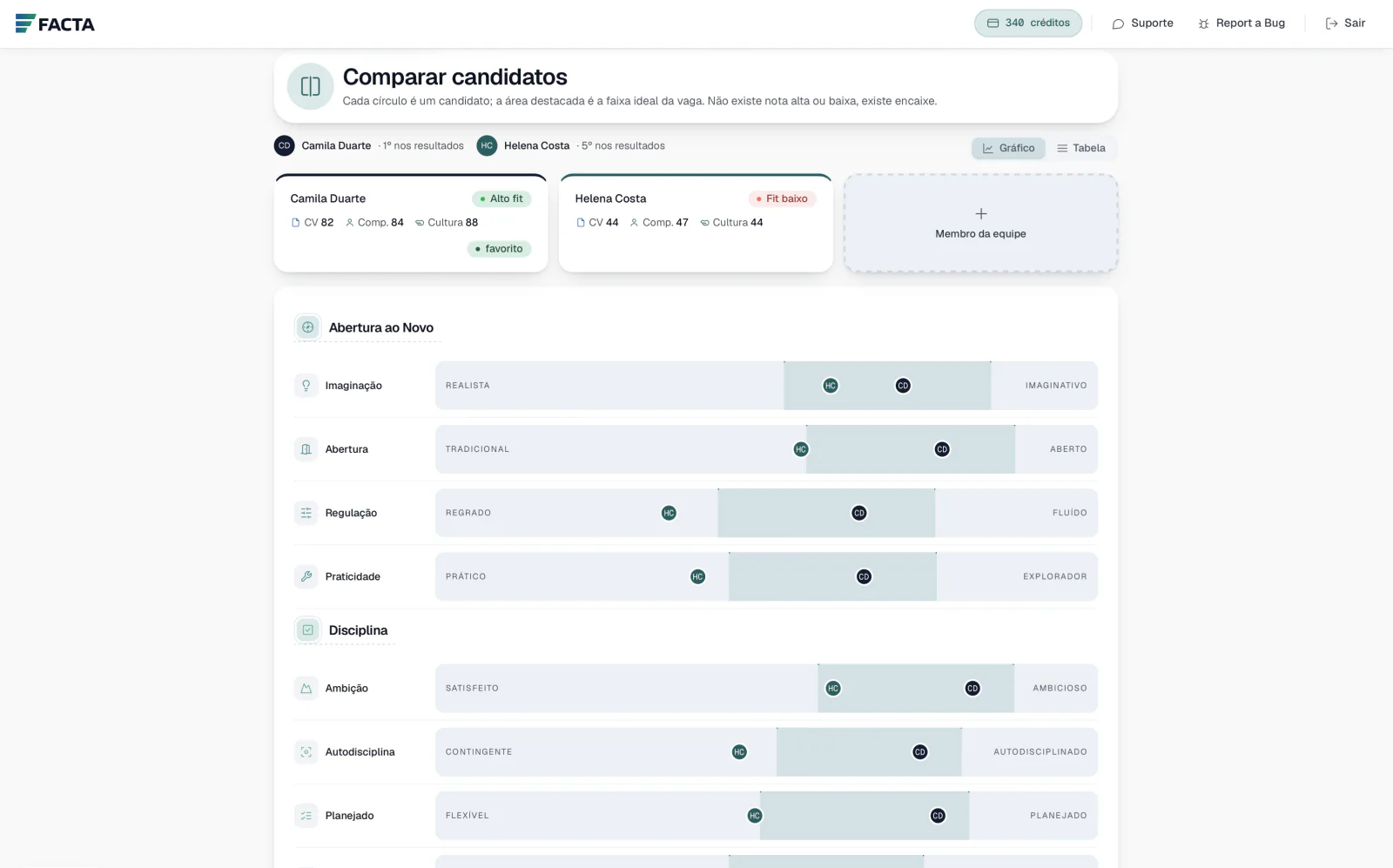Open Suporte chat link
Screen dimensions: 1393x868
click(x=1142, y=24)
